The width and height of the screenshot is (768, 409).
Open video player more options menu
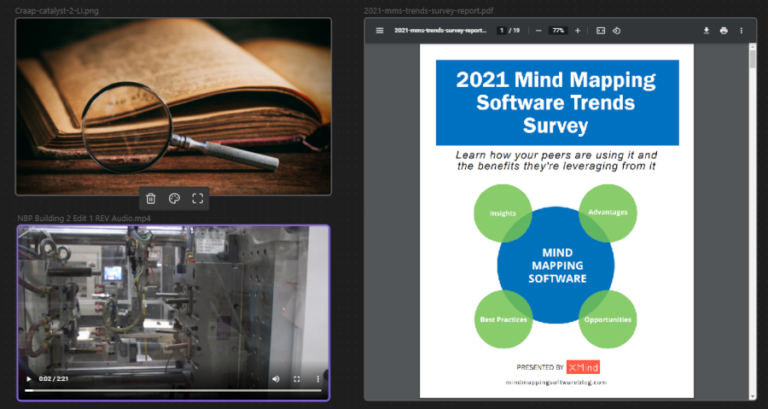[x=318, y=379]
